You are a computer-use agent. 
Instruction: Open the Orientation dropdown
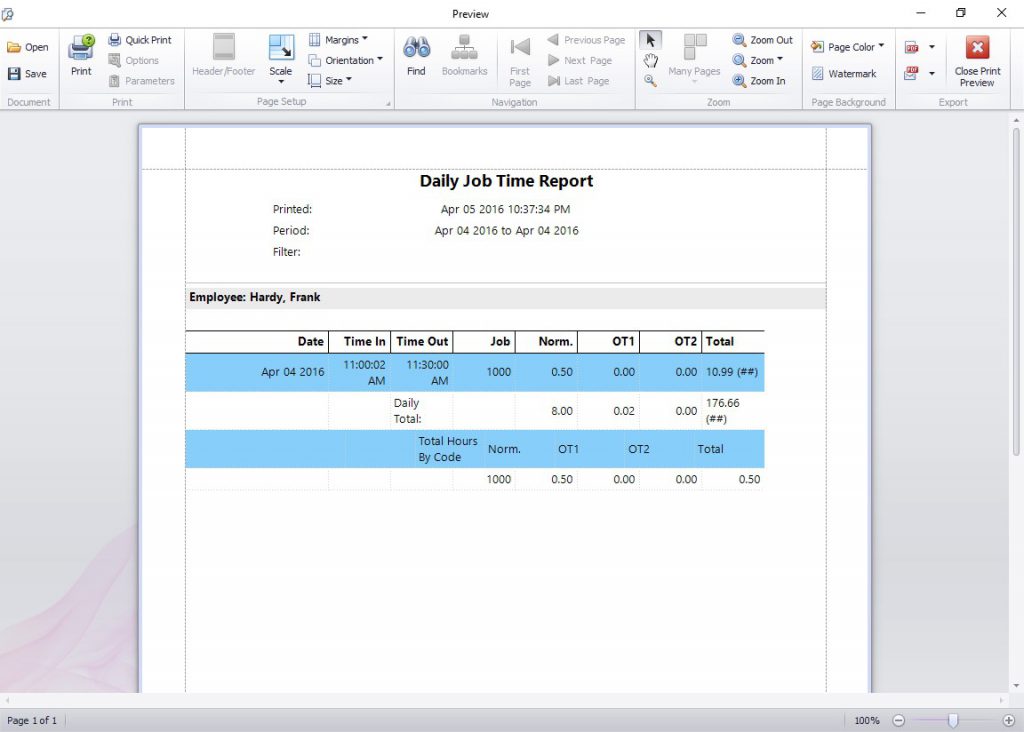tap(348, 60)
